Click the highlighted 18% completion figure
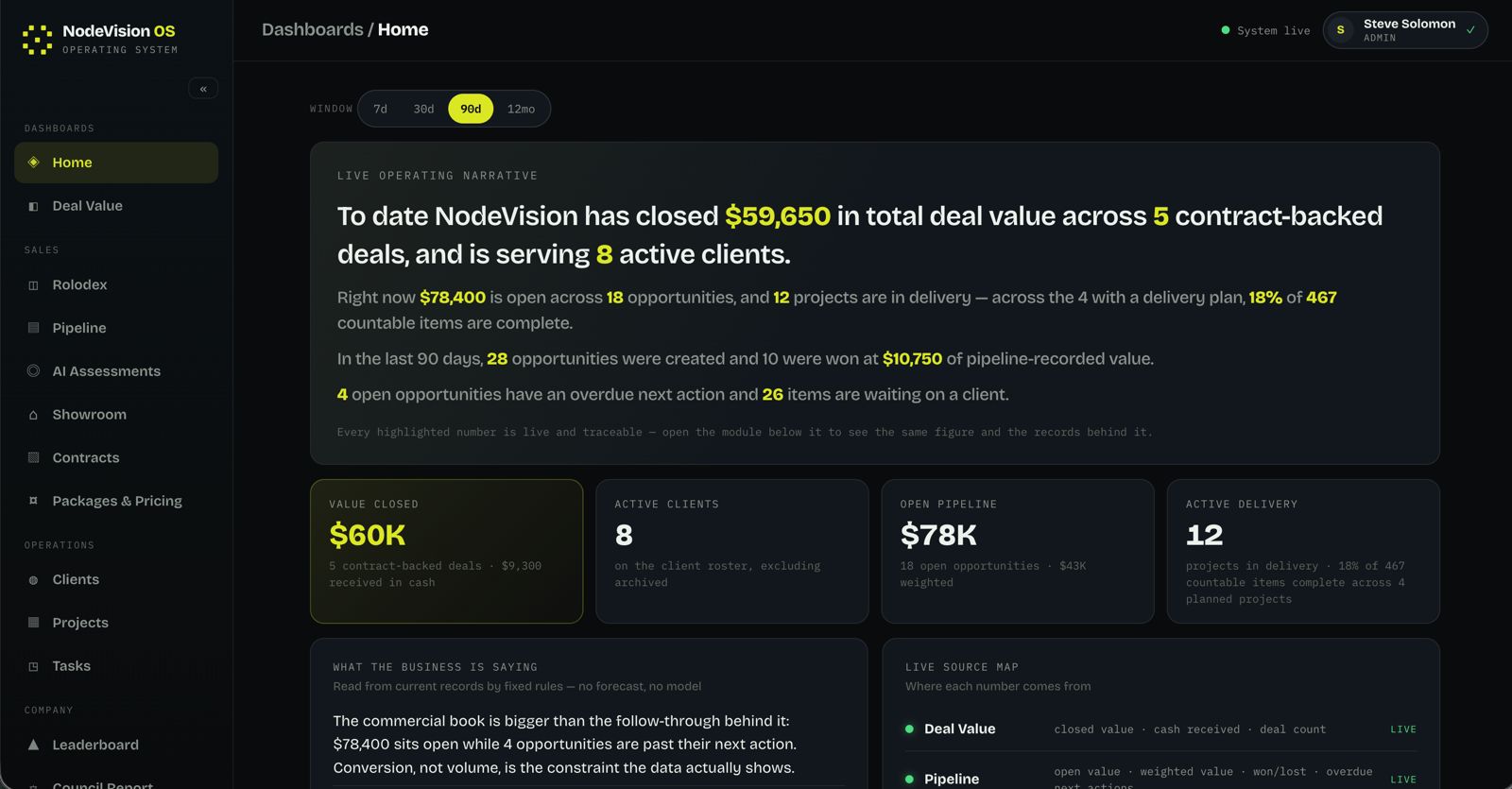Viewport: 1512px width, 789px height. tap(1265, 298)
